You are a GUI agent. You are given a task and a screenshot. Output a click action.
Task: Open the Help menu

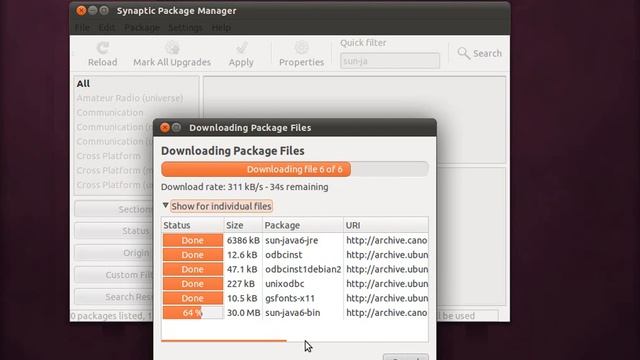point(221,28)
